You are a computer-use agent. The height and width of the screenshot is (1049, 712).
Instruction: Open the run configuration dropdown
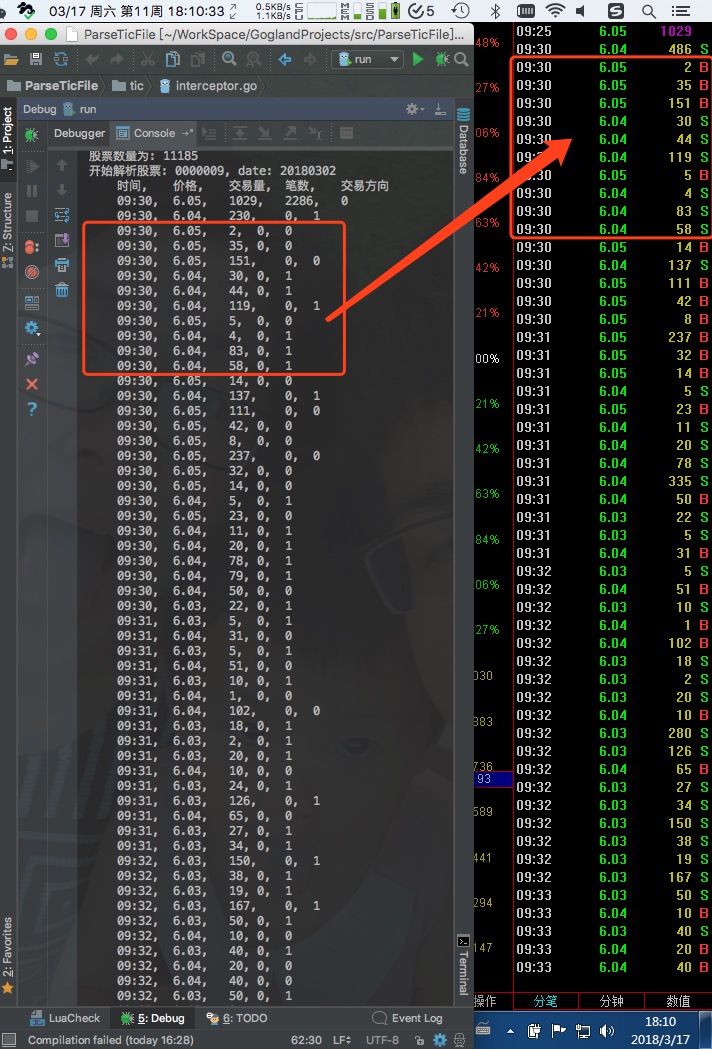tap(367, 60)
